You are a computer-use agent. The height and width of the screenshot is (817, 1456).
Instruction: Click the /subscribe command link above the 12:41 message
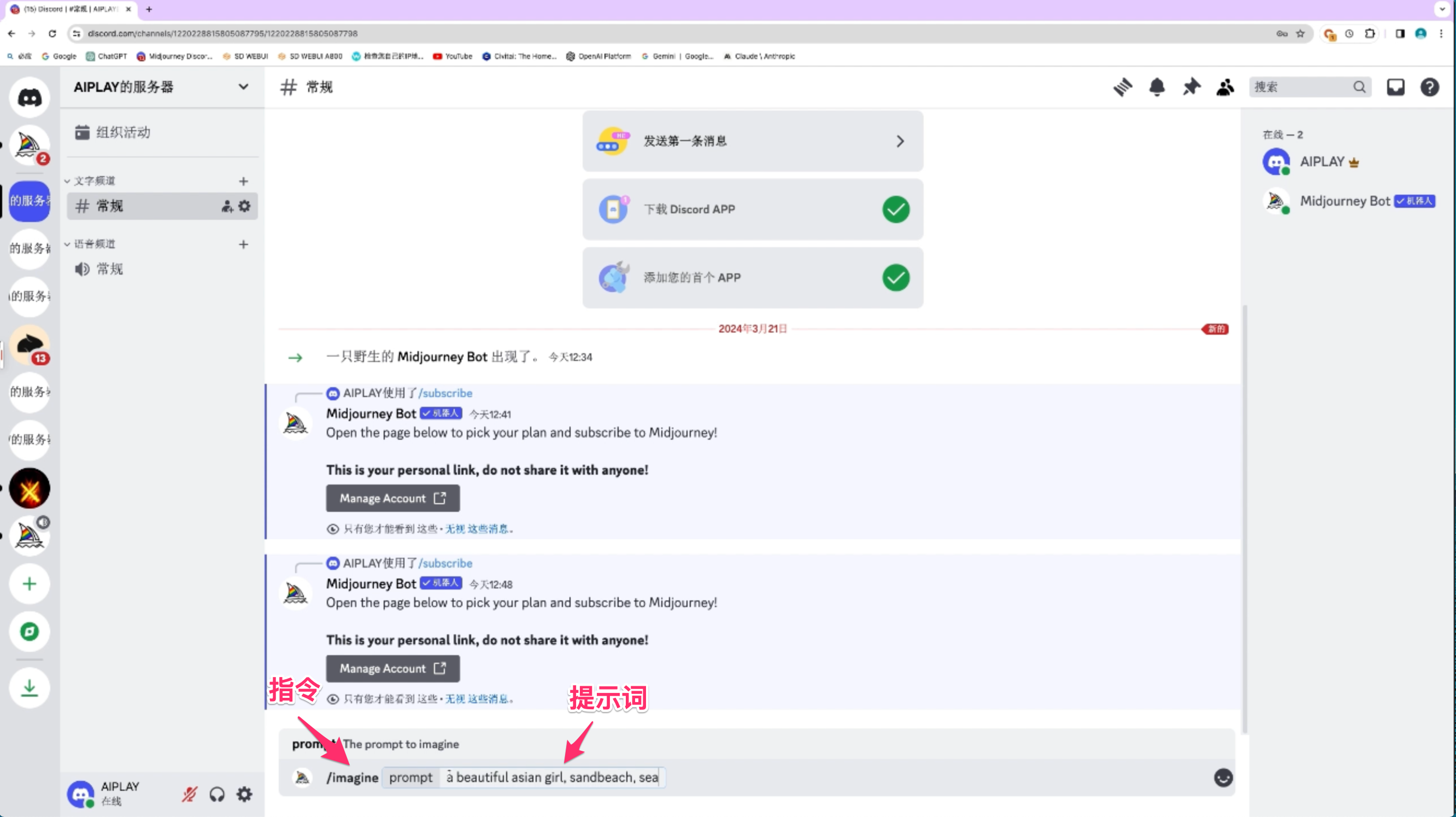point(445,393)
